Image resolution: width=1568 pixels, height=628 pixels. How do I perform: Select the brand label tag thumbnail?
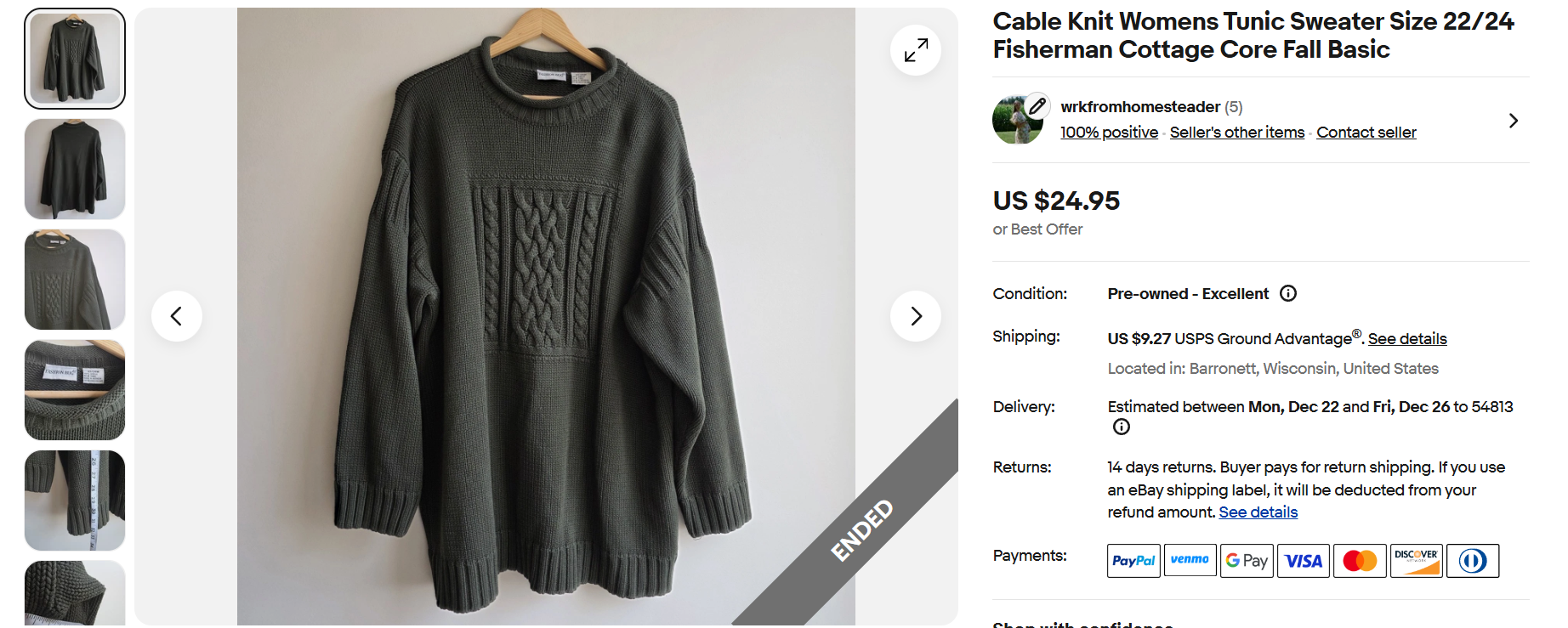(x=75, y=390)
